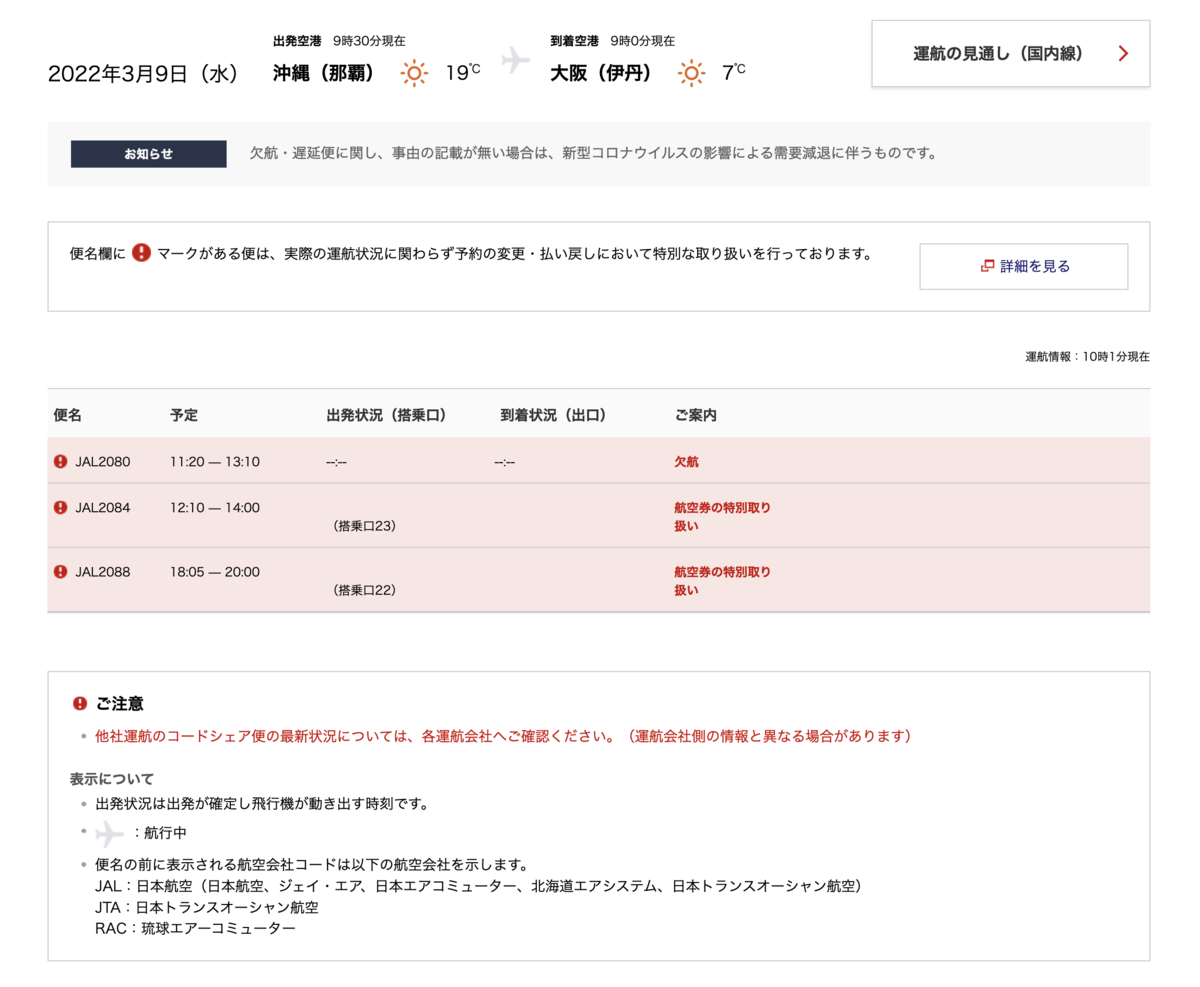Click departure airport 沖縄（那覇）
1200x987 pixels.
coord(324,73)
